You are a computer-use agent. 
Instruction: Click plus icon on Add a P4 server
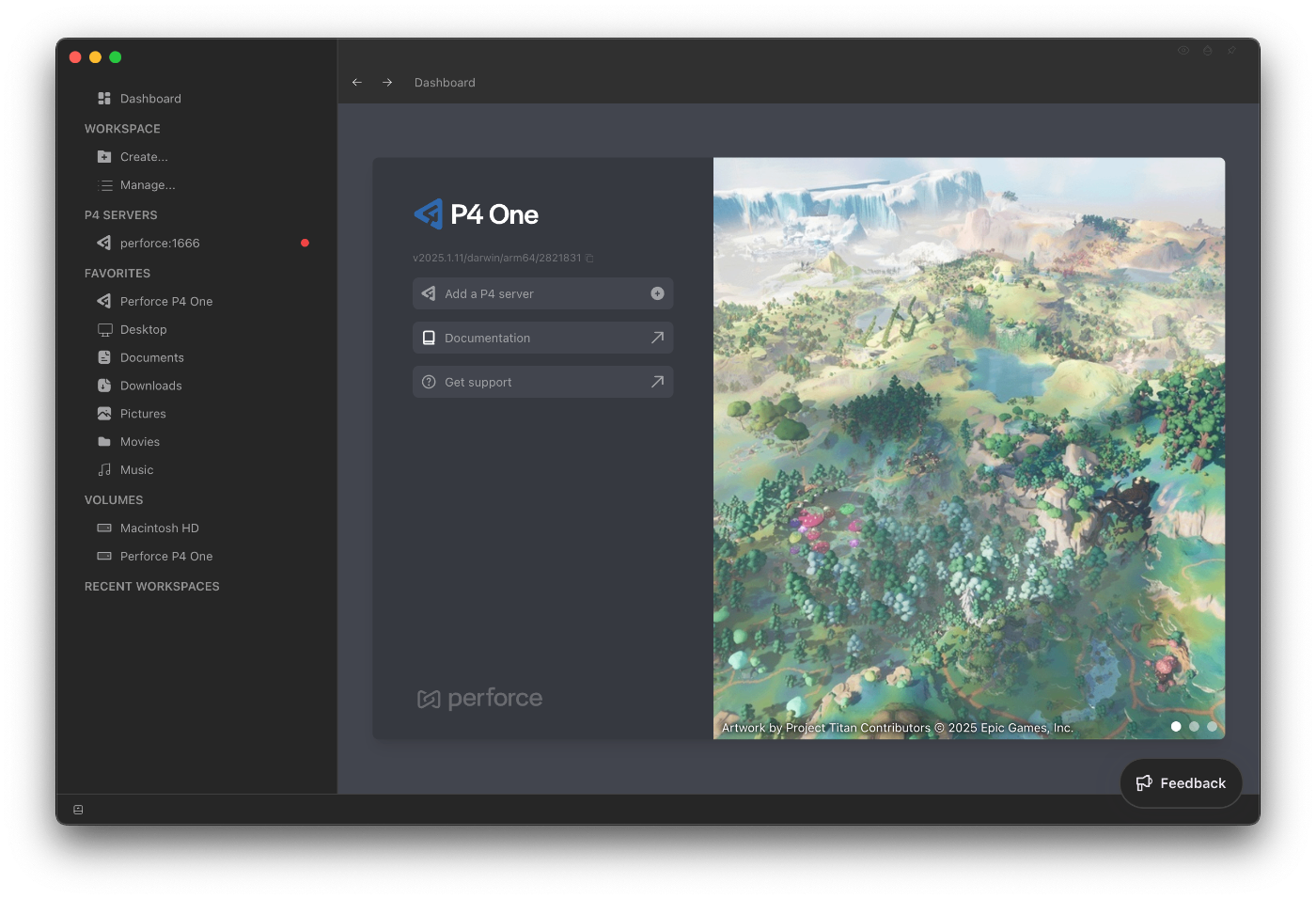(x=657, y=293)
